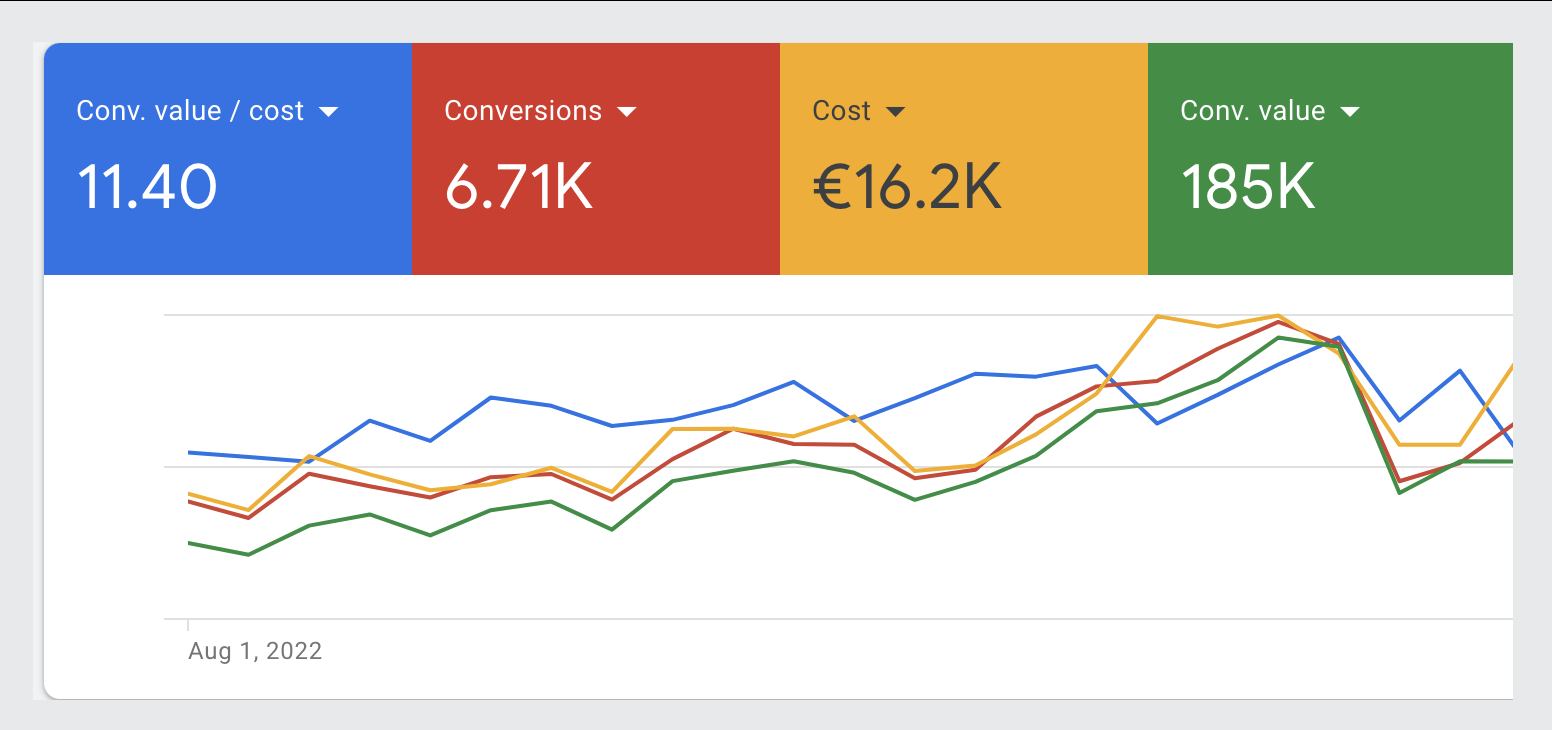The image size is (1552, 730).
Task: Click the 6.71K conversions figure
Action: click(x=519, y=187)
